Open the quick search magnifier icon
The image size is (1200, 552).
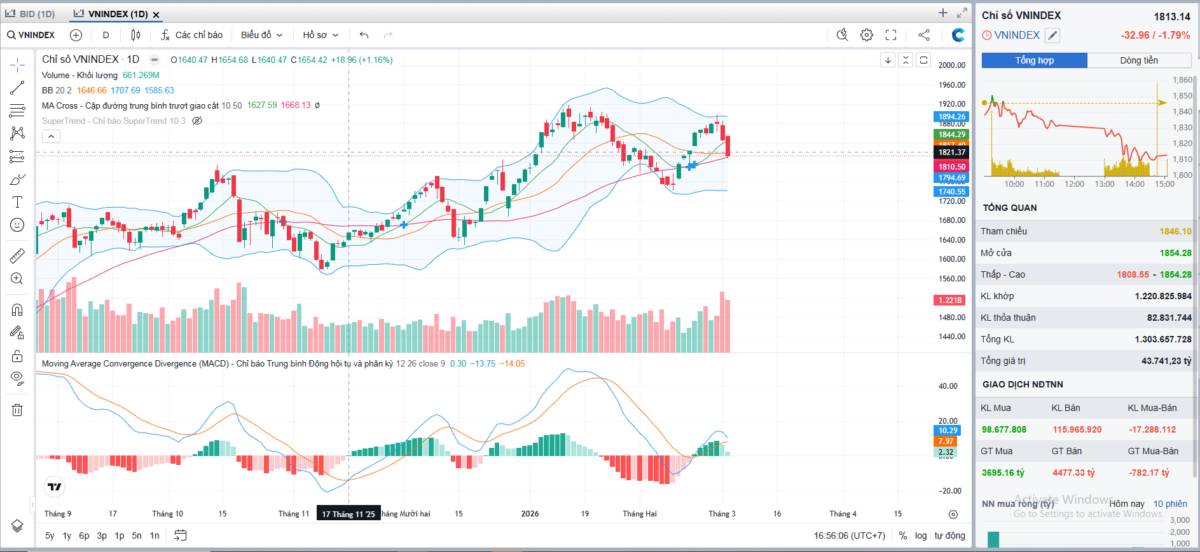[x=842, y=35]
